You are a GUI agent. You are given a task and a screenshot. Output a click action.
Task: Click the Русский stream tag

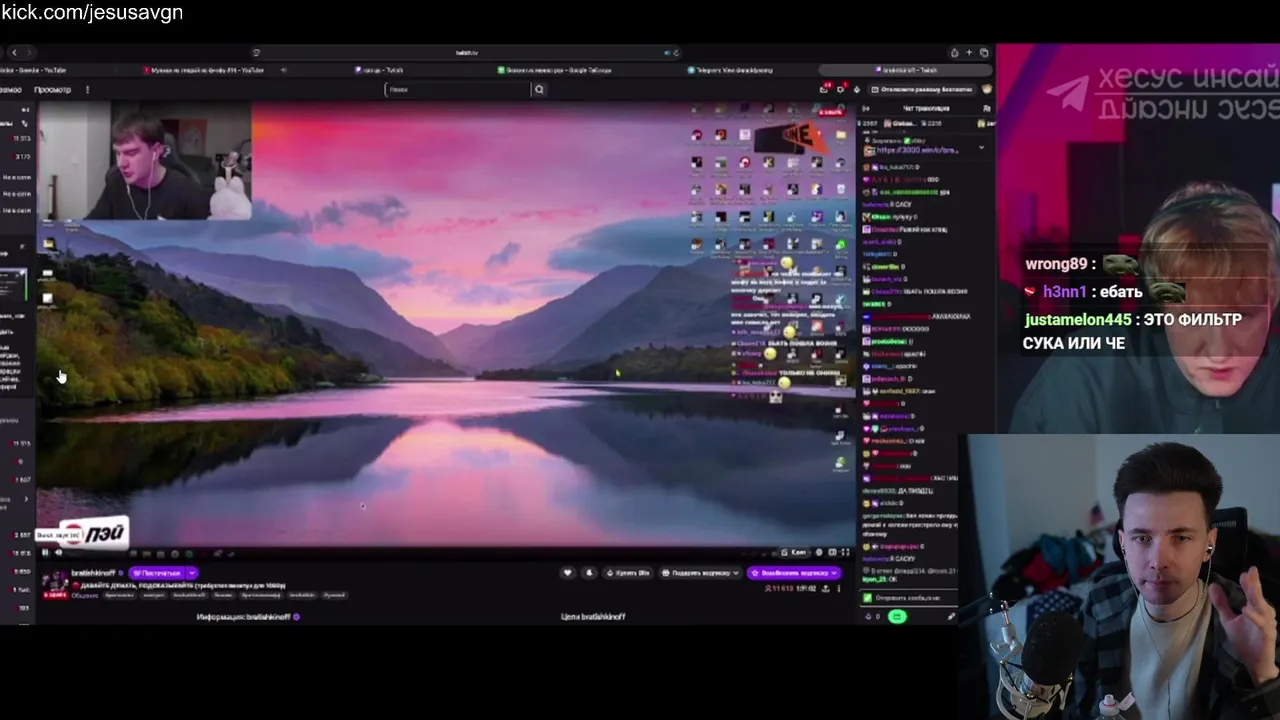pos(334,595)
